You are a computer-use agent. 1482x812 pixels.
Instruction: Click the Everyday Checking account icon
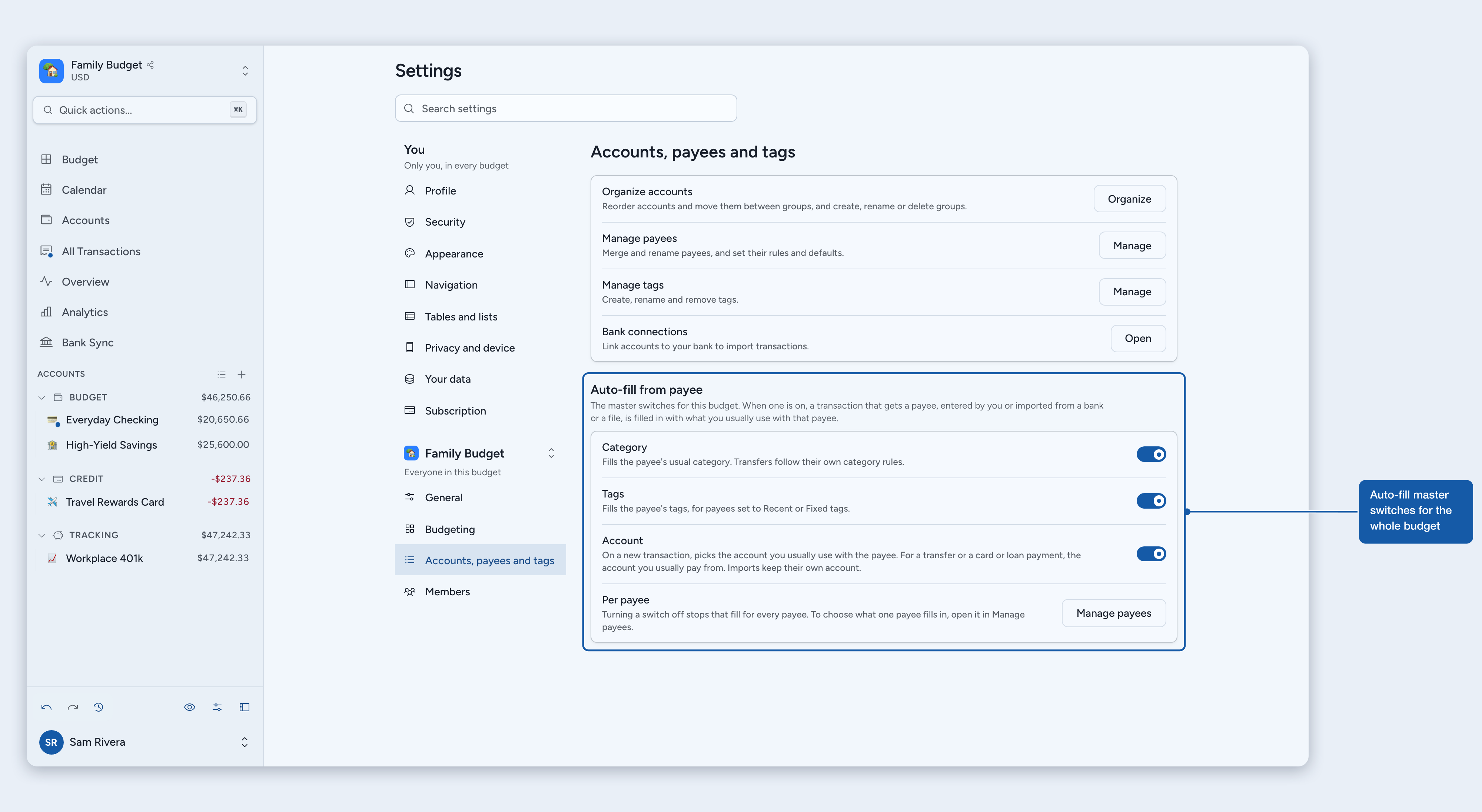click(x=53, y=420)
